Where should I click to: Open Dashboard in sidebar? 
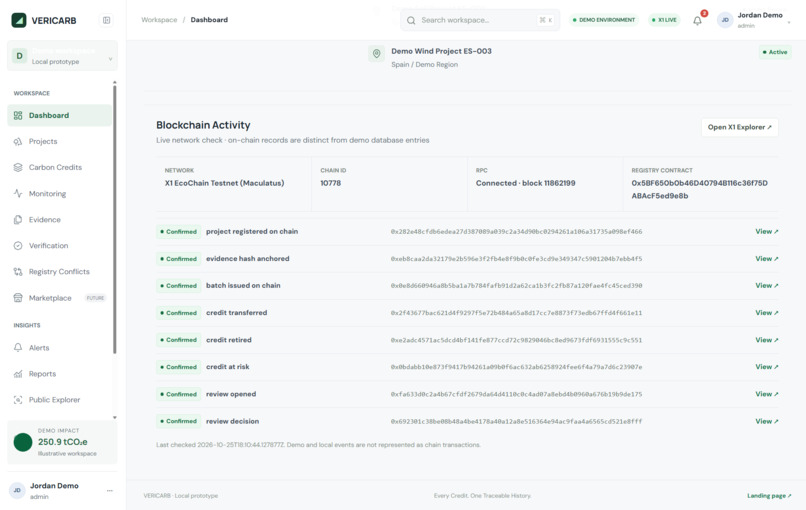pyautogui.click(x=60, y=115)
